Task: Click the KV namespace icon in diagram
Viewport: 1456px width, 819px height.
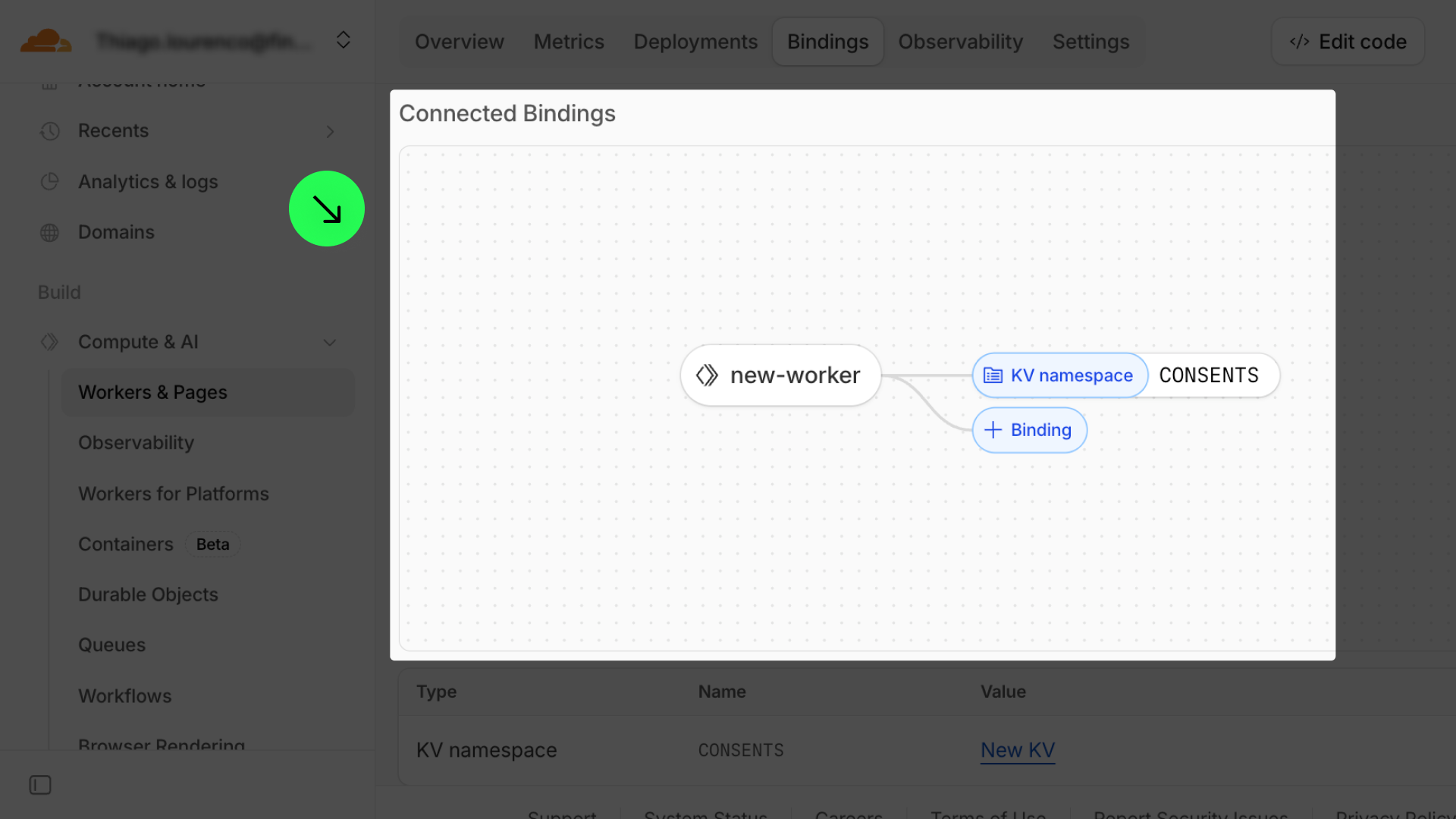Action: pos(993,375)
